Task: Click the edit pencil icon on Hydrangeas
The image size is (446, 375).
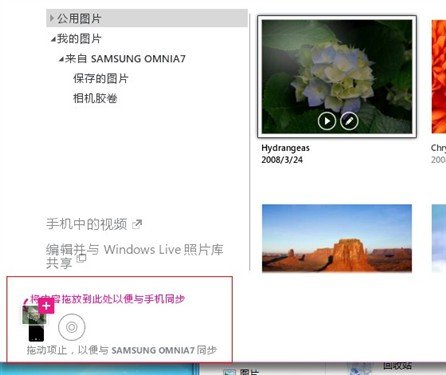Action: [x=349, y=121]
